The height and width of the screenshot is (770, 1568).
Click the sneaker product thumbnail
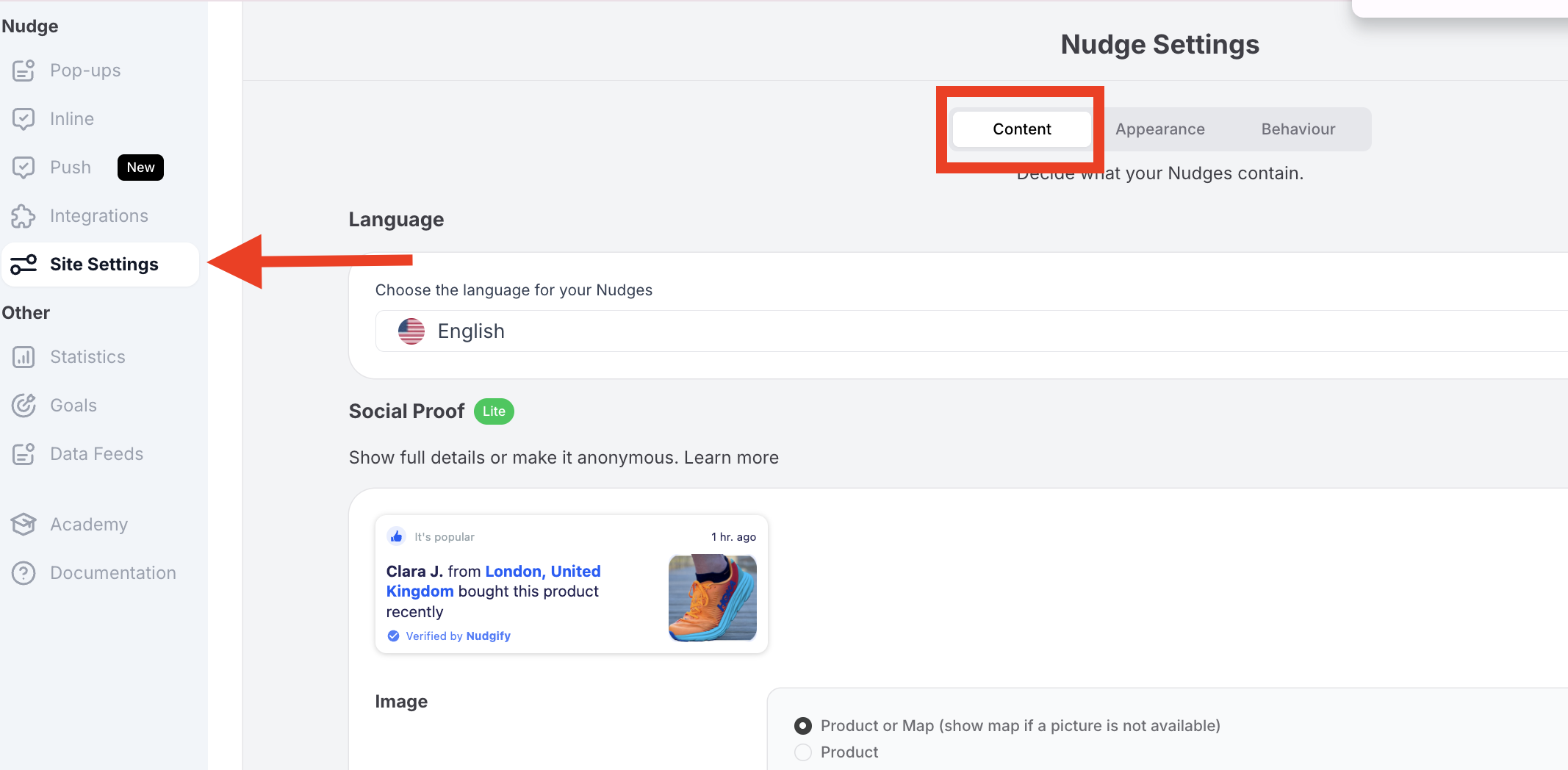tap(713, 597)
